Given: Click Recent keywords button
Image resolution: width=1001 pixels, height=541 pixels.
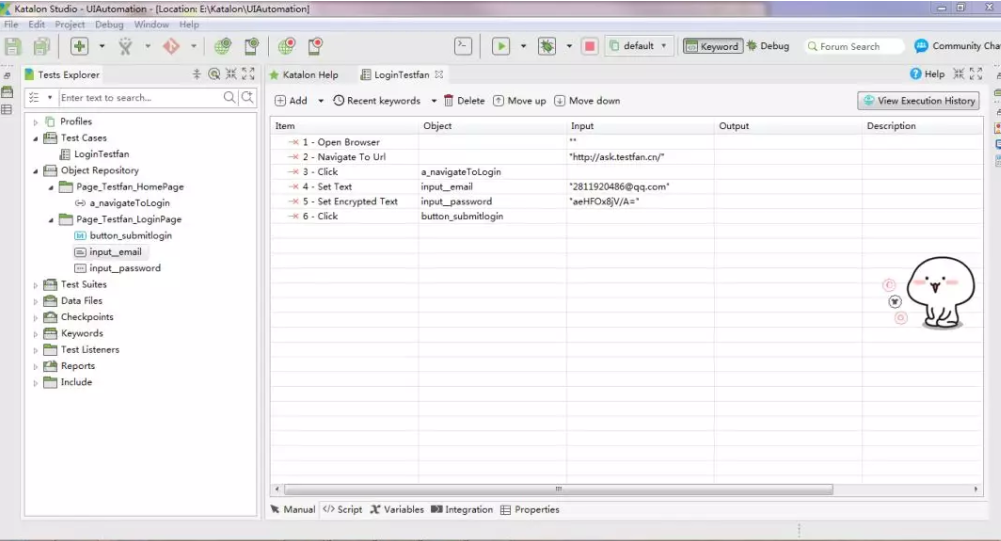Looking at the screenshot, I should tap(377, 101).
